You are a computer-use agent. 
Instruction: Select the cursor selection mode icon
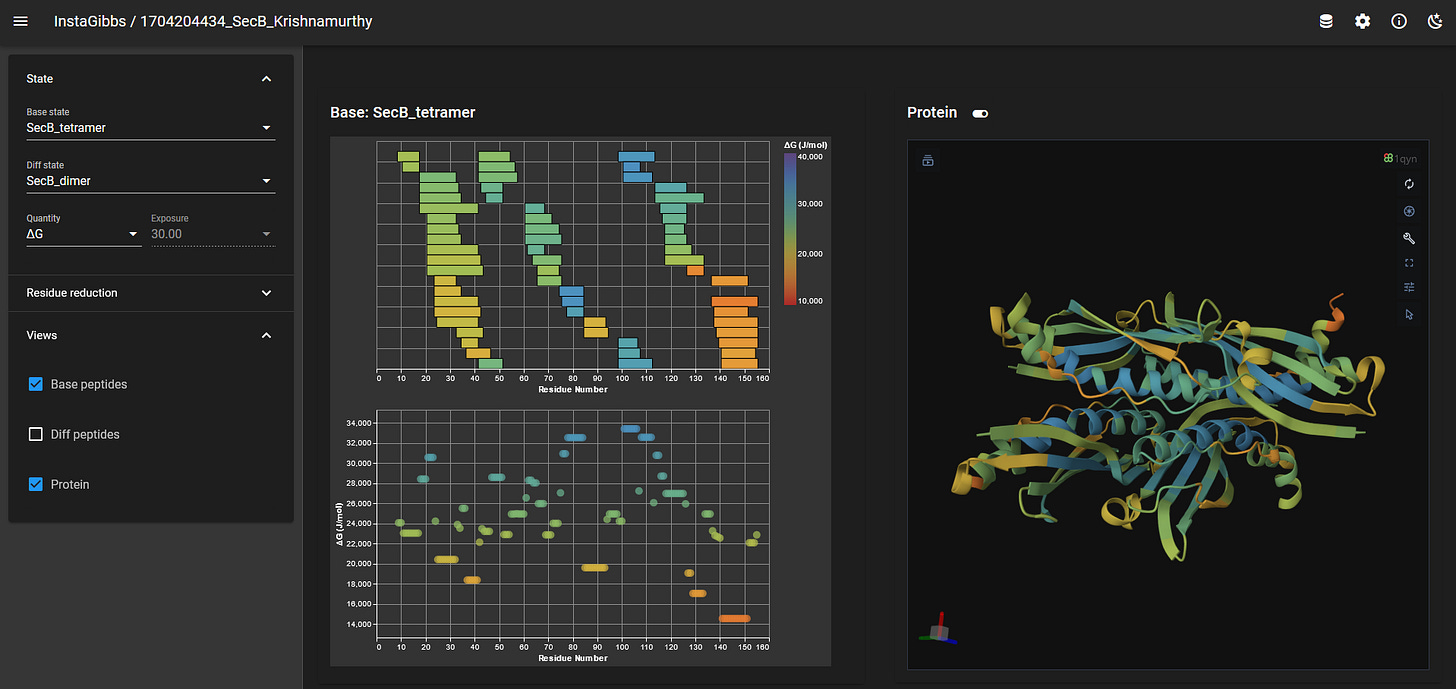[1409, 314]
